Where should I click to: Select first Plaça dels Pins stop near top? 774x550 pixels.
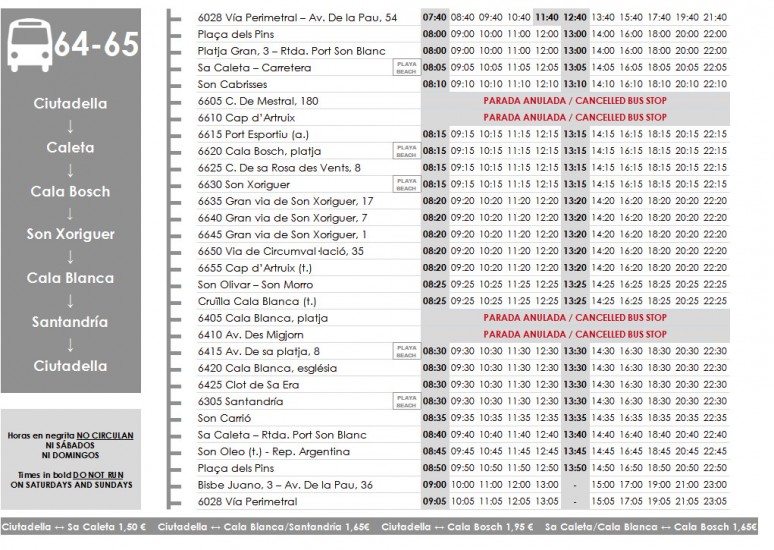(235, 35)
